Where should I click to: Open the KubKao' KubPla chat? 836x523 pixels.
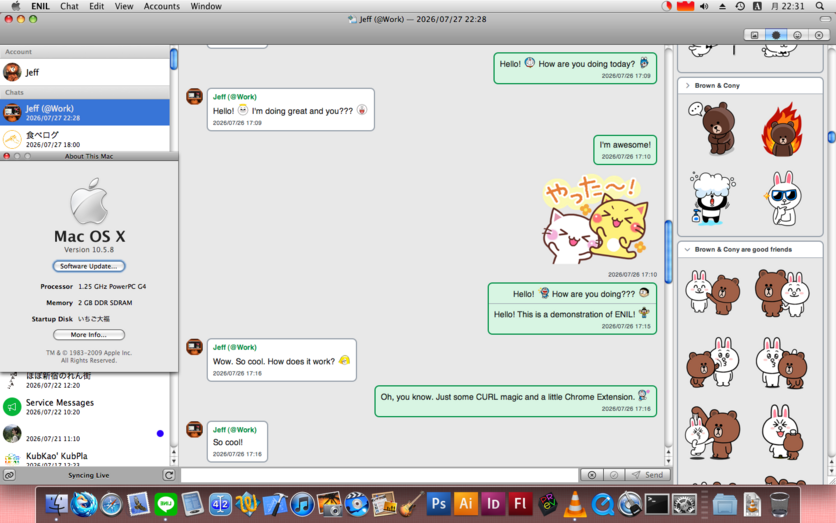85,458
